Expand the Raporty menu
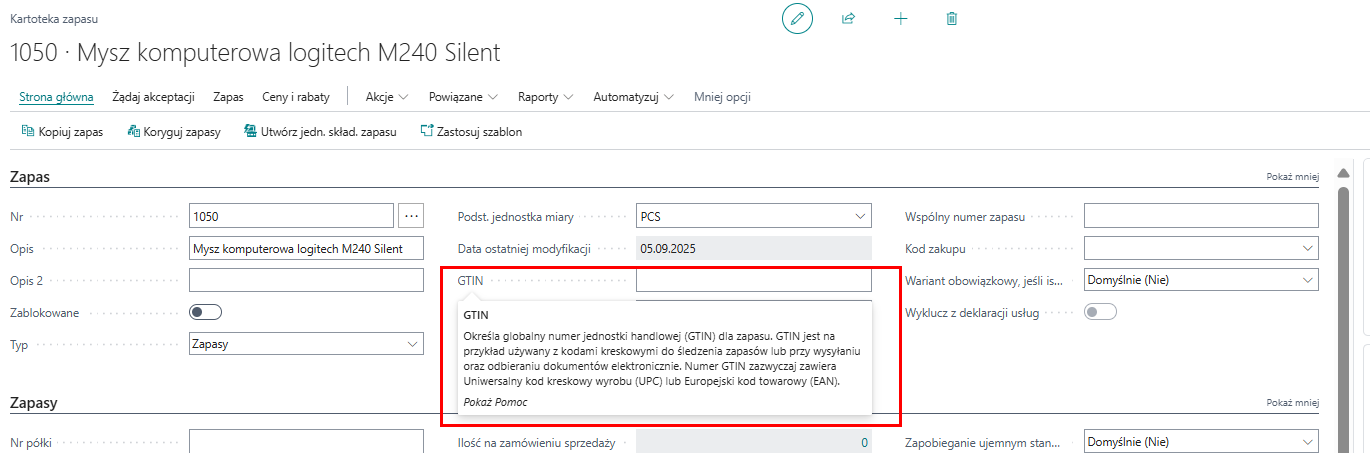The image size is (1370, 453). [x=545, y=97]
